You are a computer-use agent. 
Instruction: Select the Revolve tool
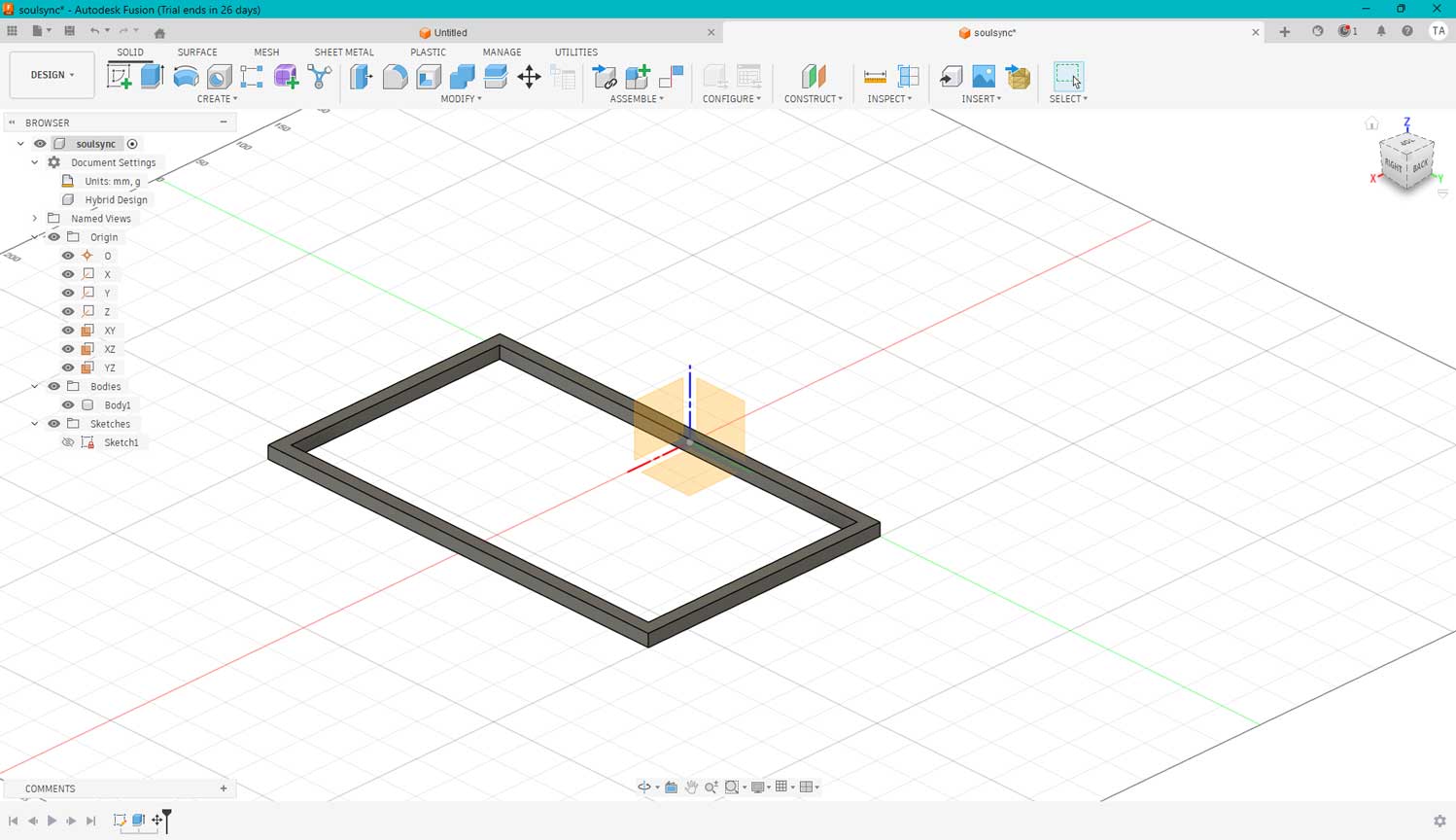(x=186, y=77)
